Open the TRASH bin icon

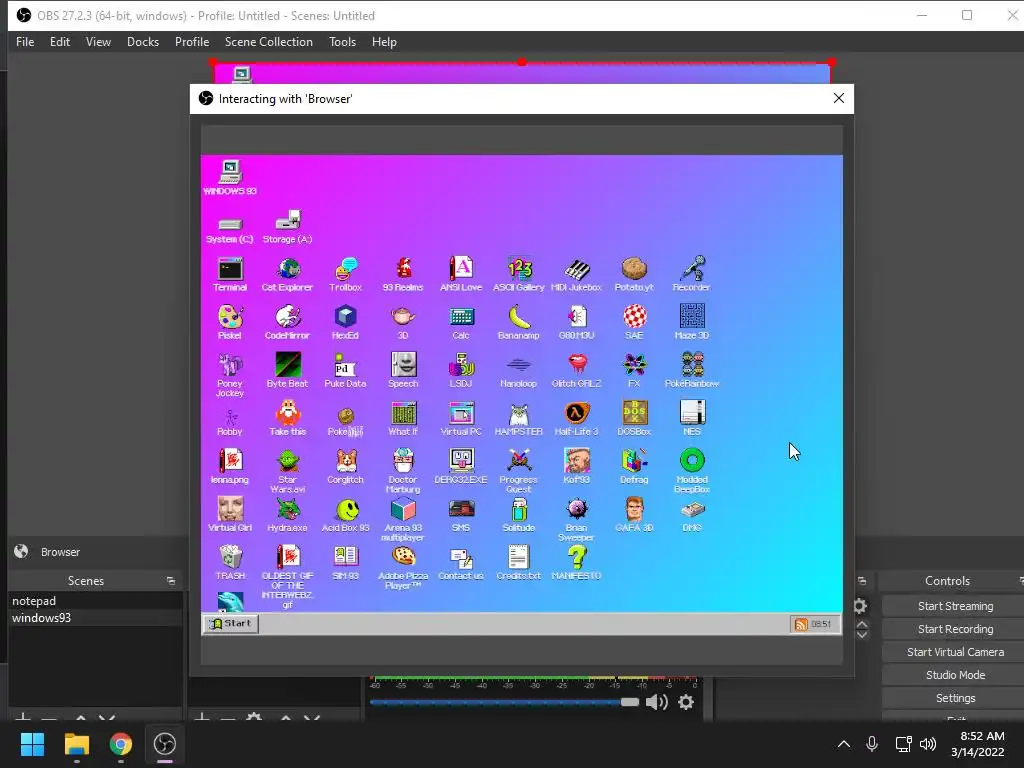230,563
